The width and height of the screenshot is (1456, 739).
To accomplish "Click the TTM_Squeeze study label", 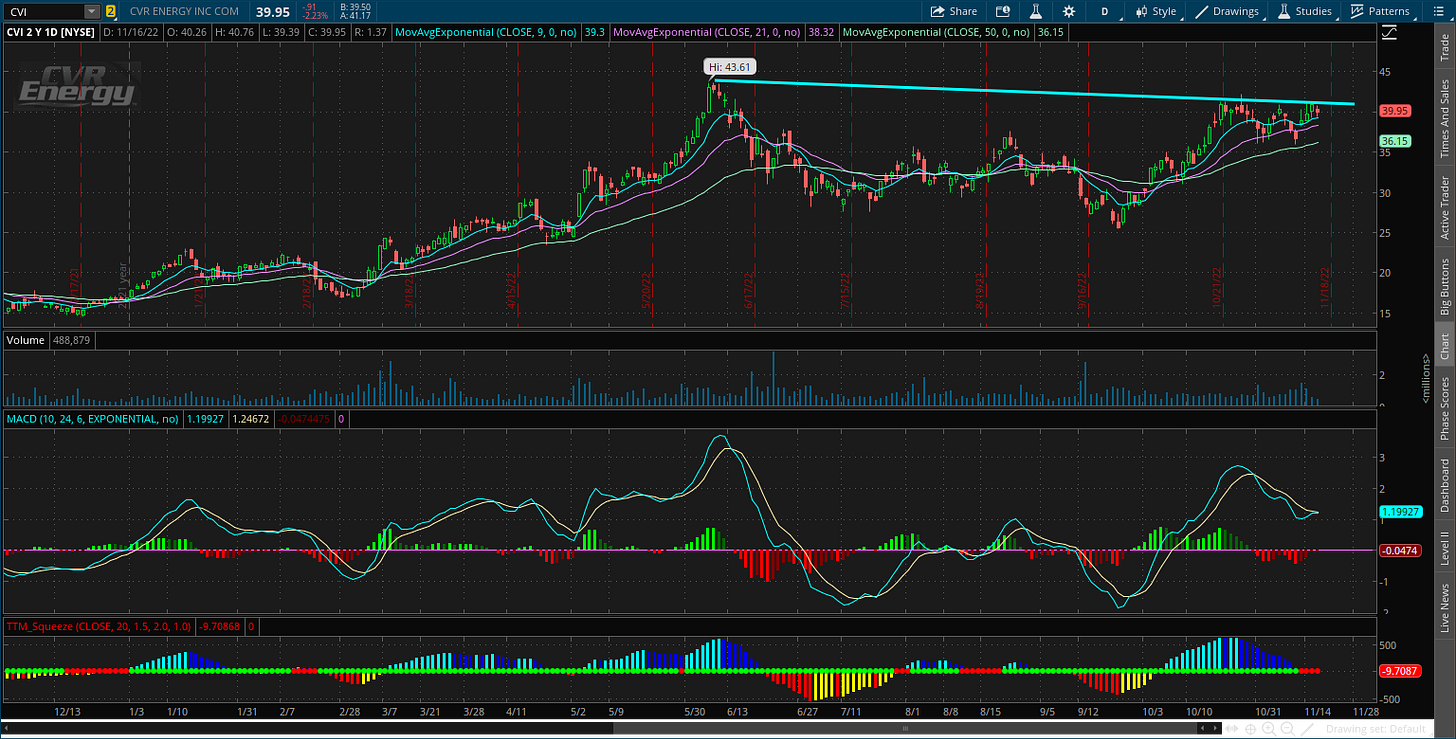I will [99, 626].
